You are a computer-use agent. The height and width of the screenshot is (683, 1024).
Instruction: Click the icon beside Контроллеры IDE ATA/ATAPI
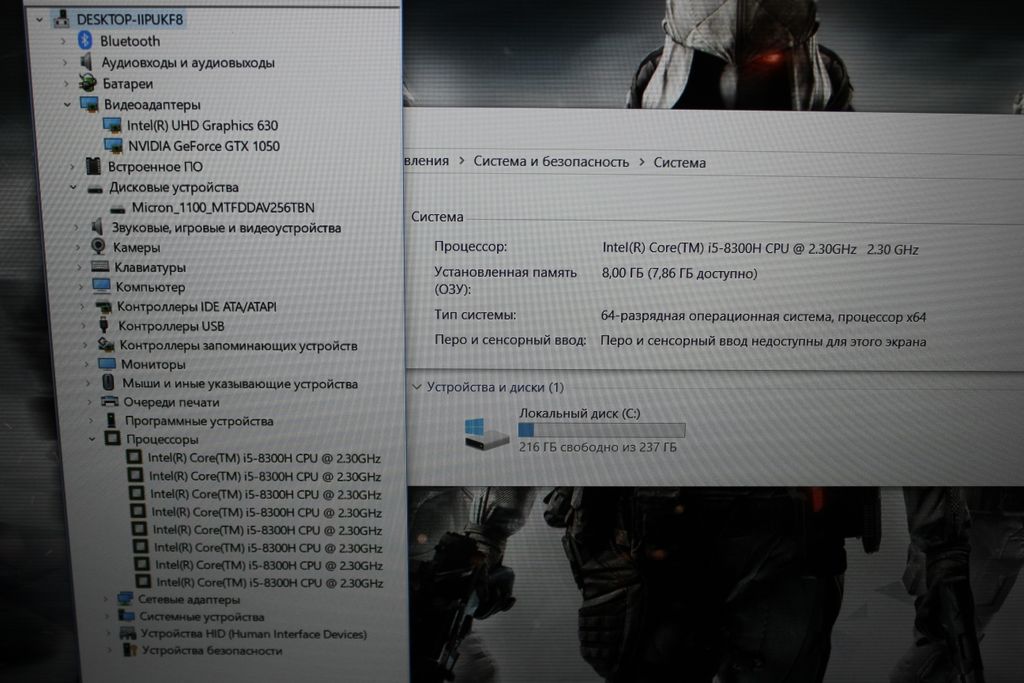coord(103,306)
